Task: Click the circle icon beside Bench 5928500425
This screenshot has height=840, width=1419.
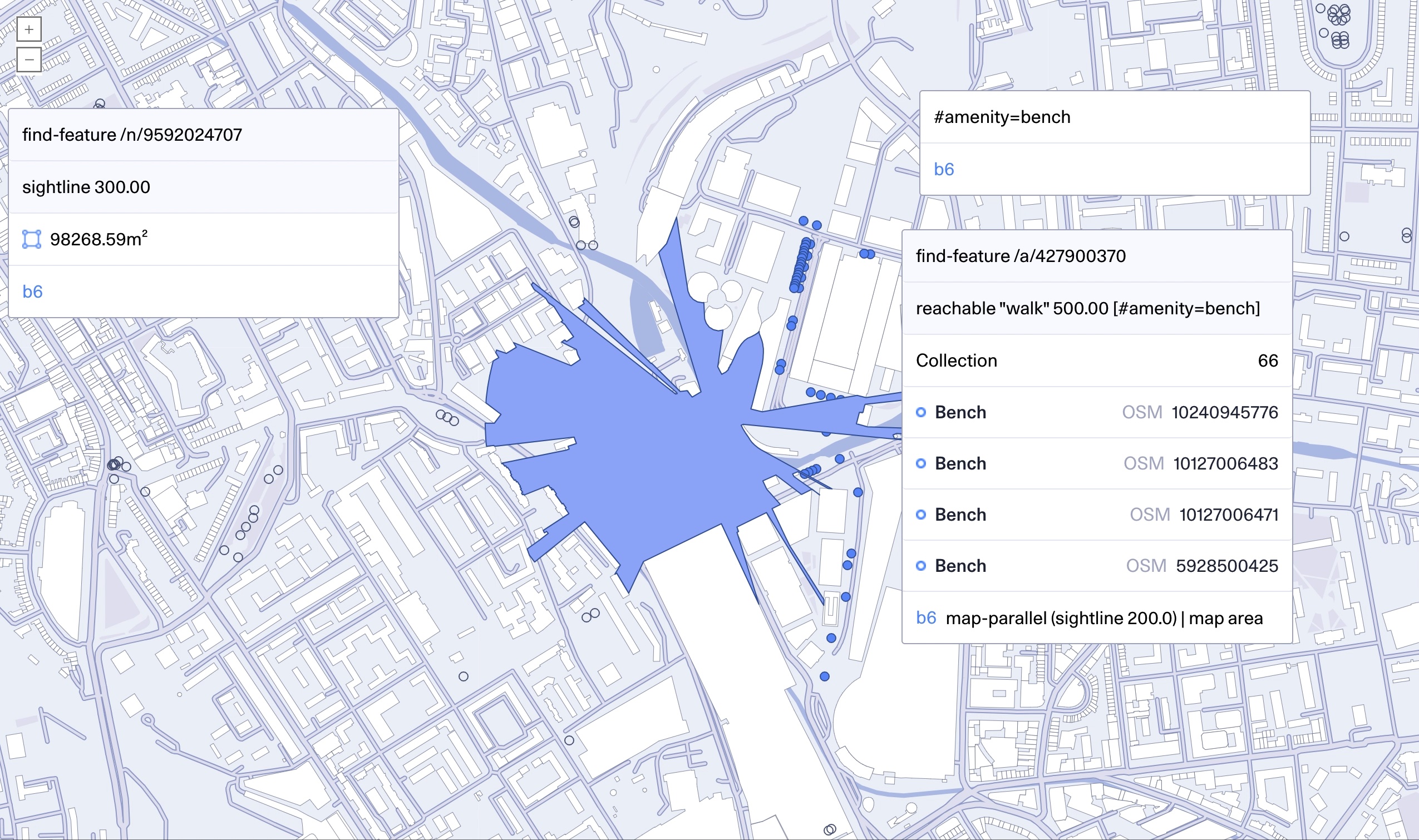Action: coord(921,566)
